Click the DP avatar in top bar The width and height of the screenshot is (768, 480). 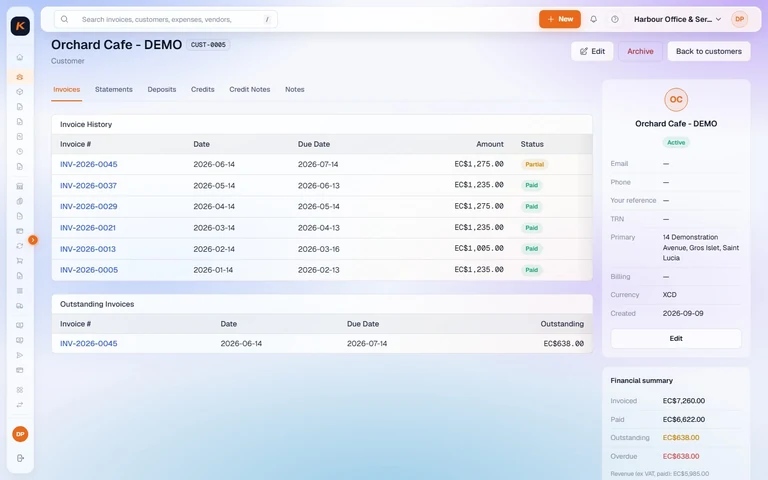point(739,19)
